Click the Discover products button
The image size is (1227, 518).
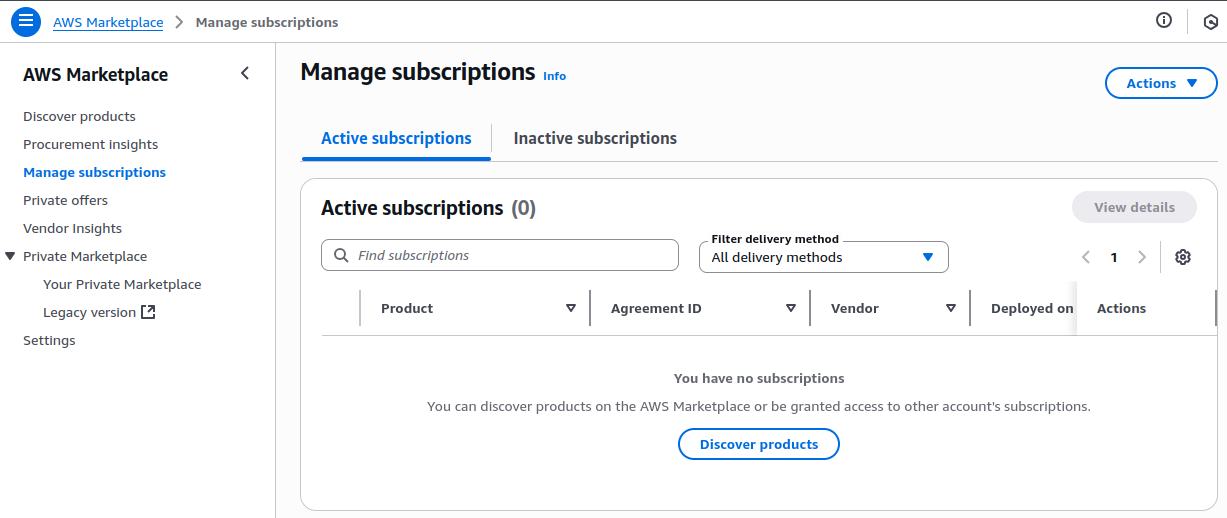pyautogui.click(x=758, y=444)
